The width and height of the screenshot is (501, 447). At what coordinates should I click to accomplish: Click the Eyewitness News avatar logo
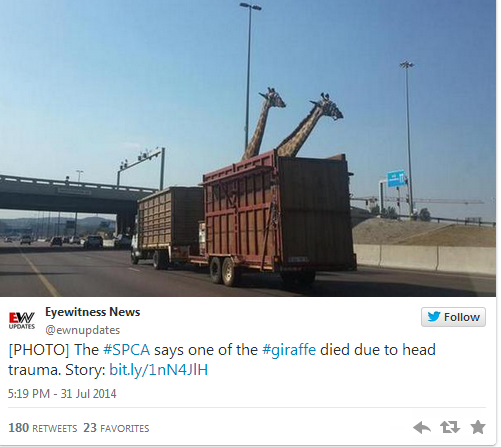point(22,320)
